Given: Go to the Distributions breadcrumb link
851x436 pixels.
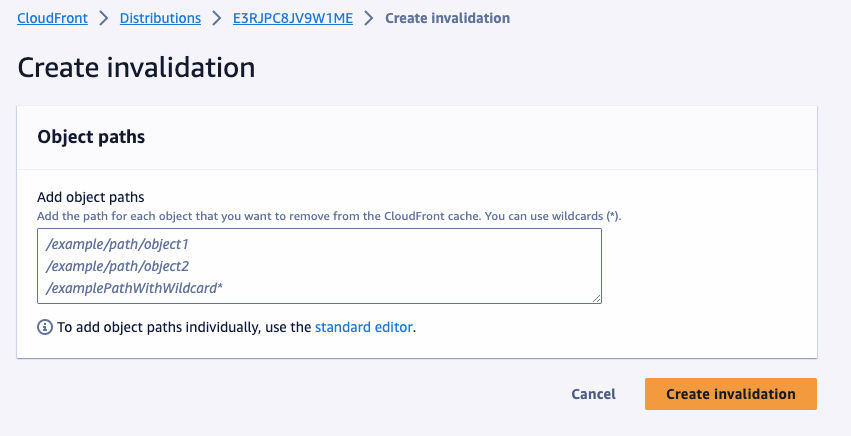Looking at the screenshot, I should pyautogui.click(x=160, y=18).
